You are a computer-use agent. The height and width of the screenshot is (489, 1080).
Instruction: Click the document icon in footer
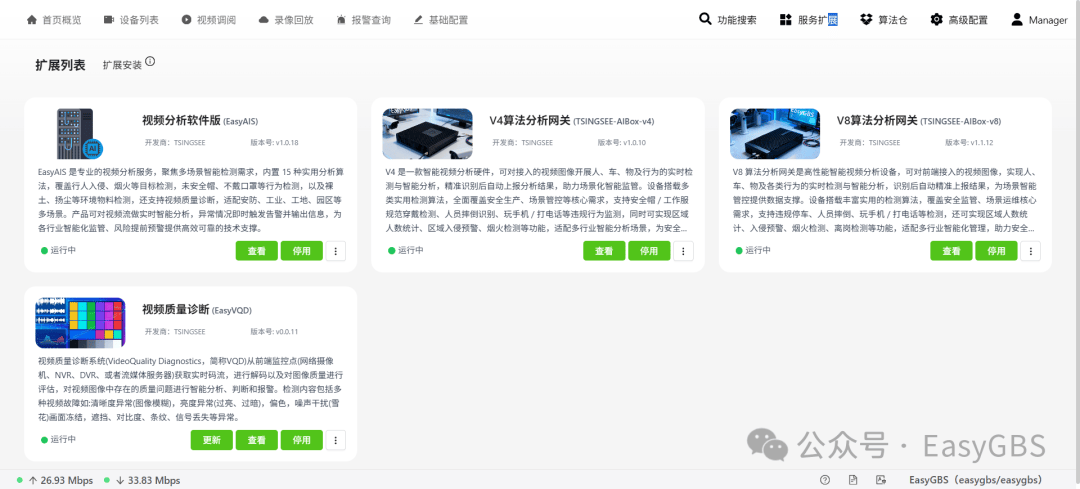coord(853,480)
